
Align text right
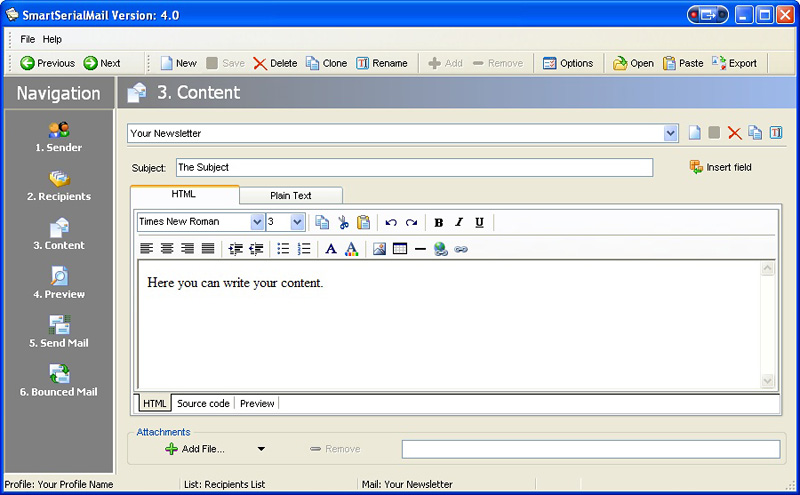[x=187, y=249]
